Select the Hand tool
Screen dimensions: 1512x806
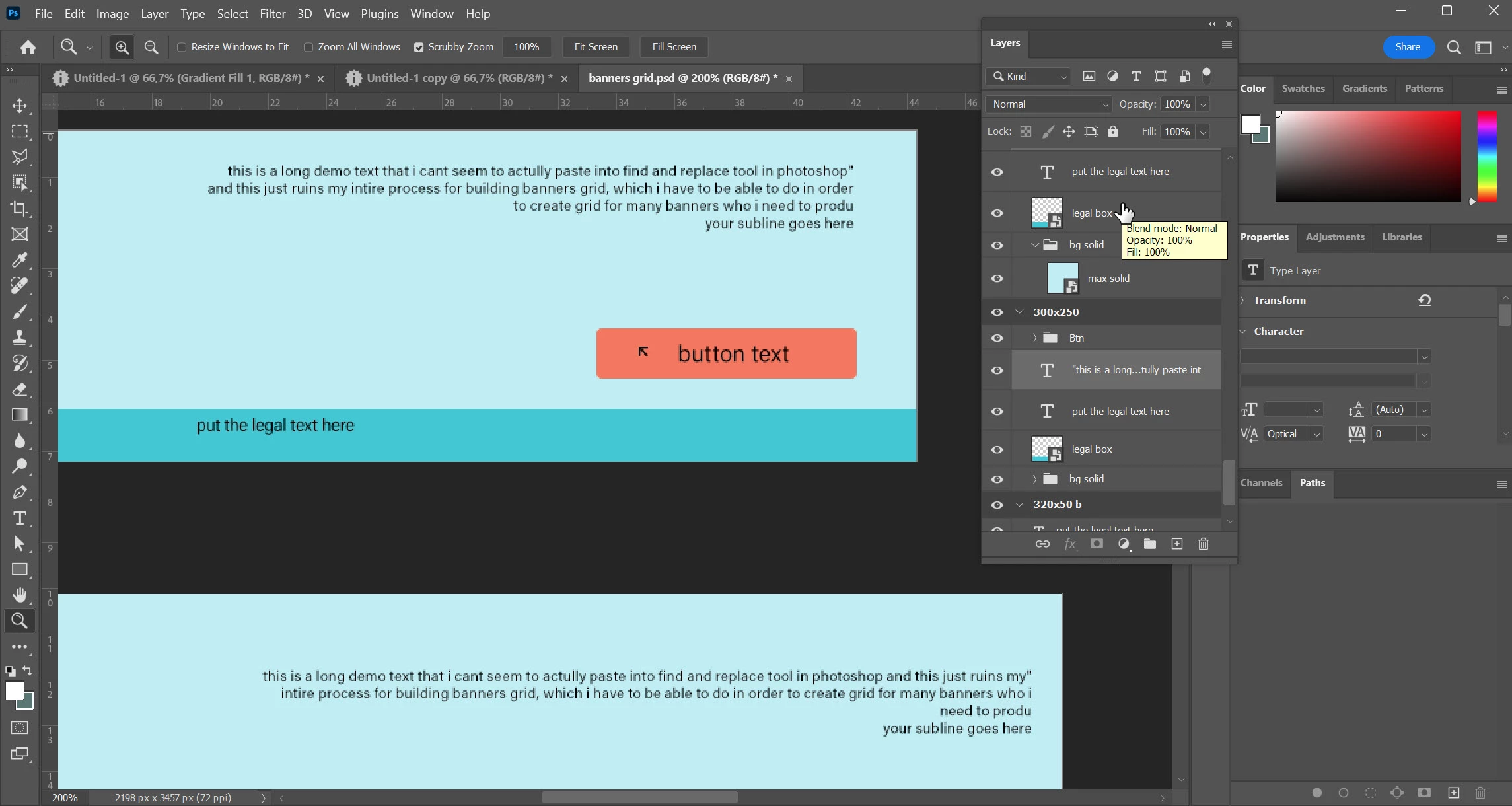pyautogui.click(x=19, y=595)
